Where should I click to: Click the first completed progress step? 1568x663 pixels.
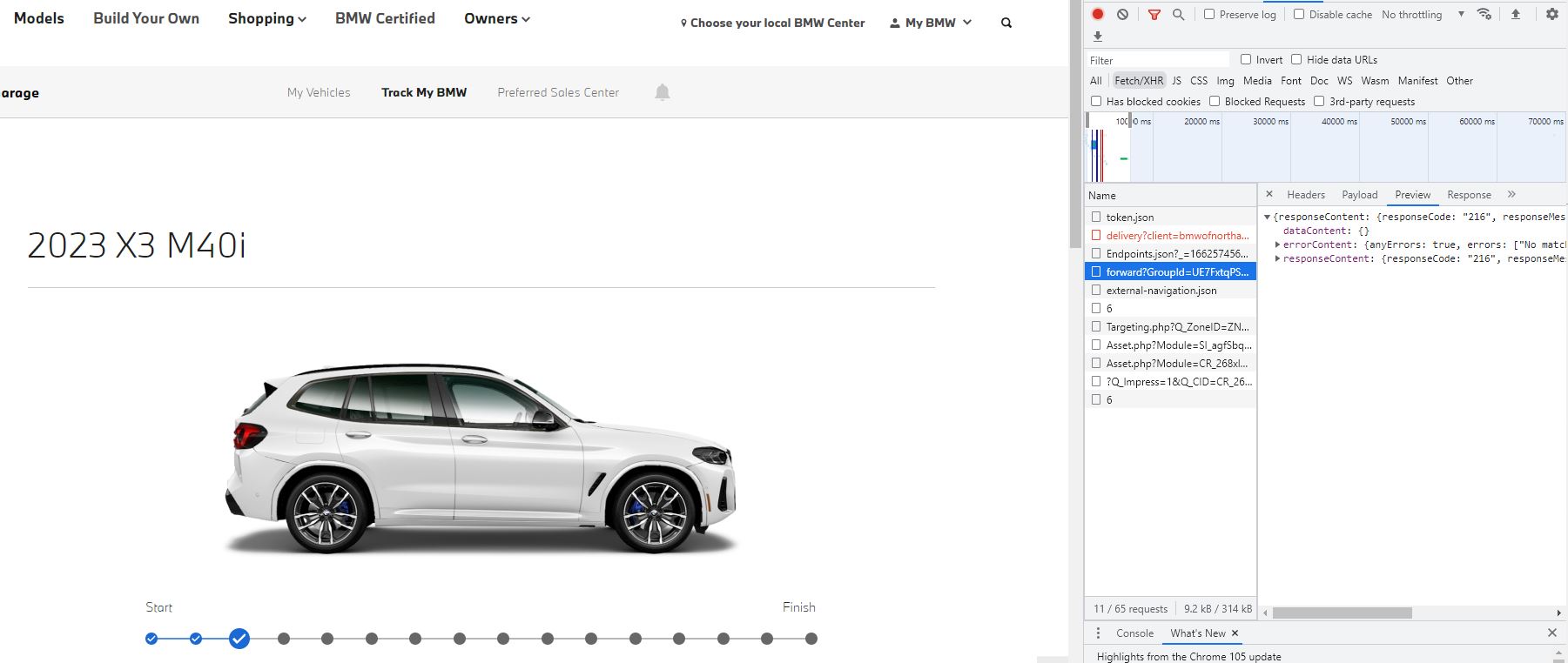pos(151,639)
